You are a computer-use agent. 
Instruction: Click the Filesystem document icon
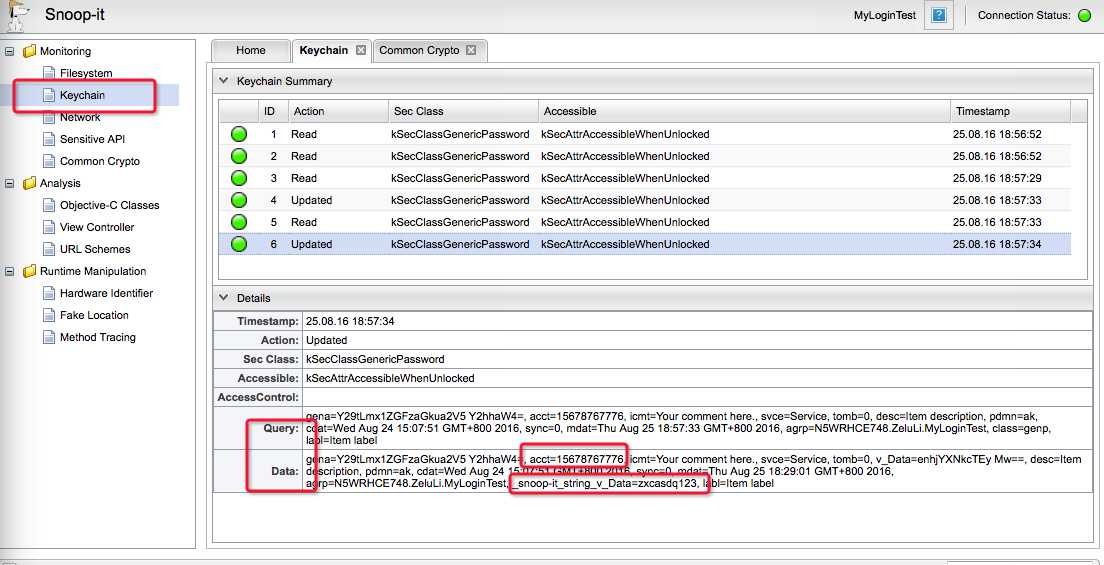(x=48, y=73)
